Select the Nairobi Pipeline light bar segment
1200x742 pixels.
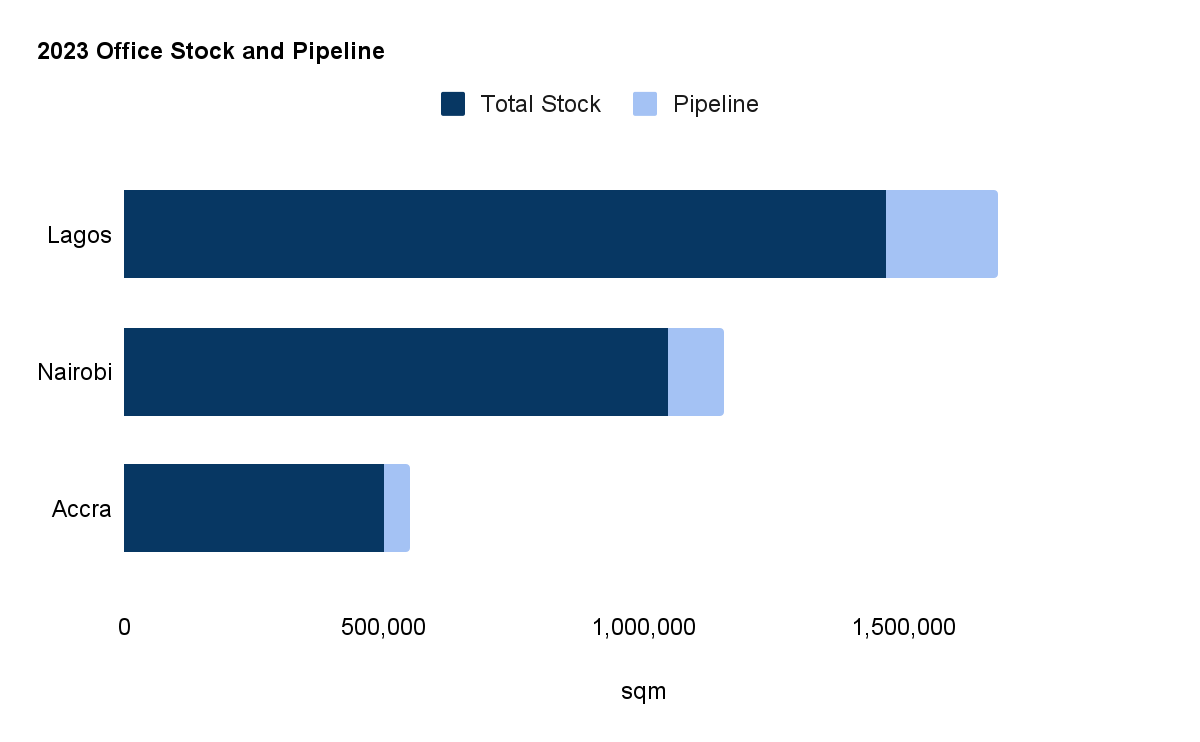[696, 372]
